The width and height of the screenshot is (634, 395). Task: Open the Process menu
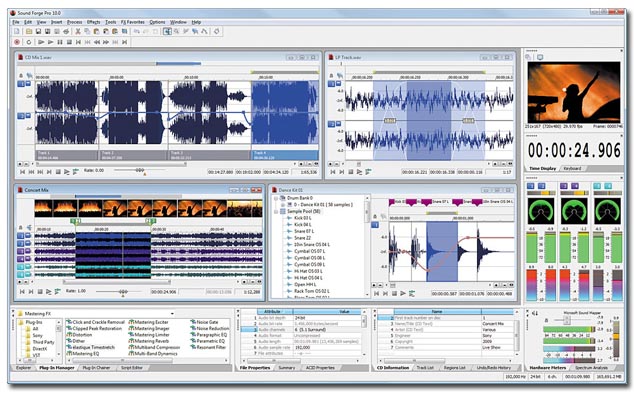74,22
